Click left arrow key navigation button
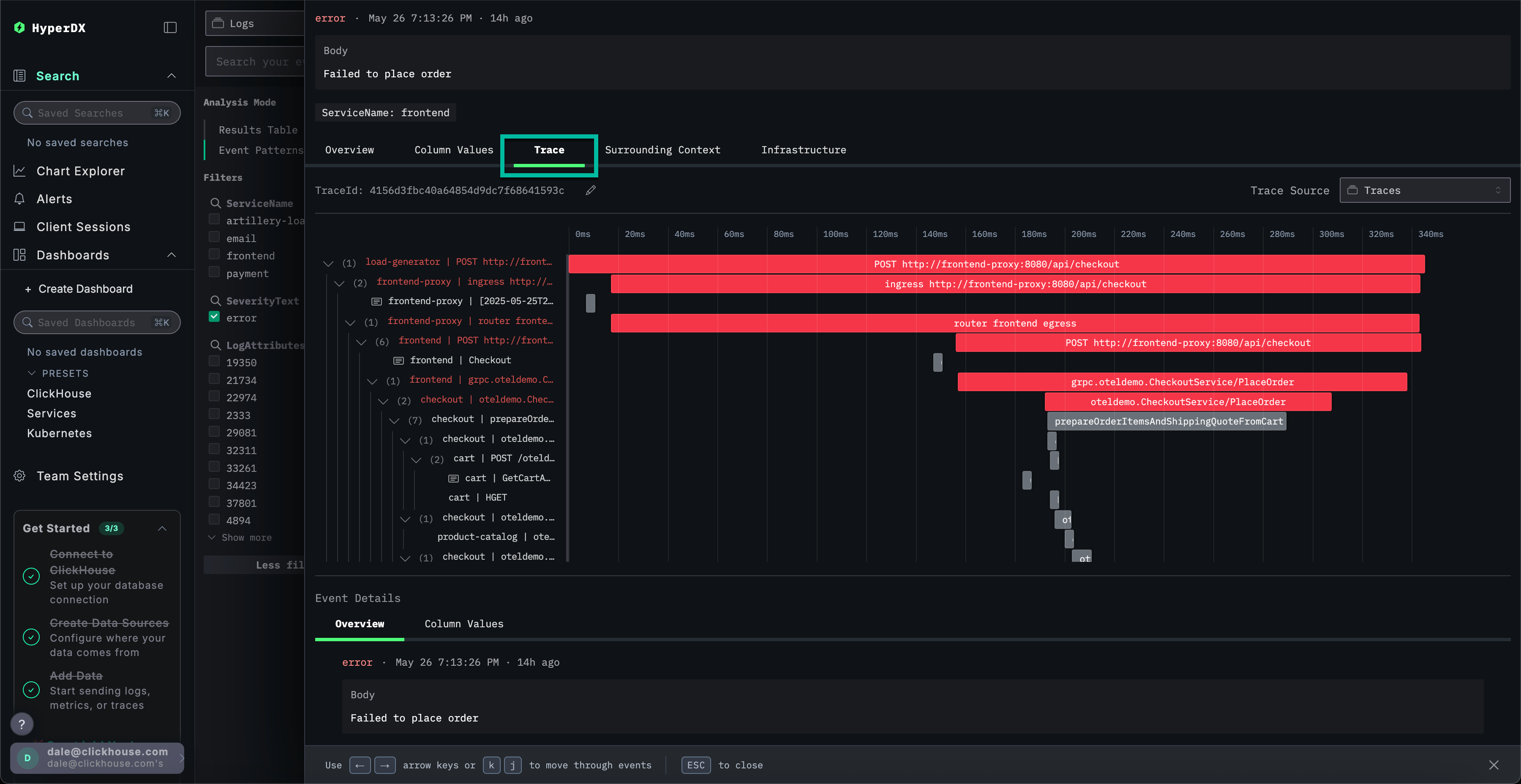The width and height of the screenshot is (1521, 784). click(x=360, y=765)
